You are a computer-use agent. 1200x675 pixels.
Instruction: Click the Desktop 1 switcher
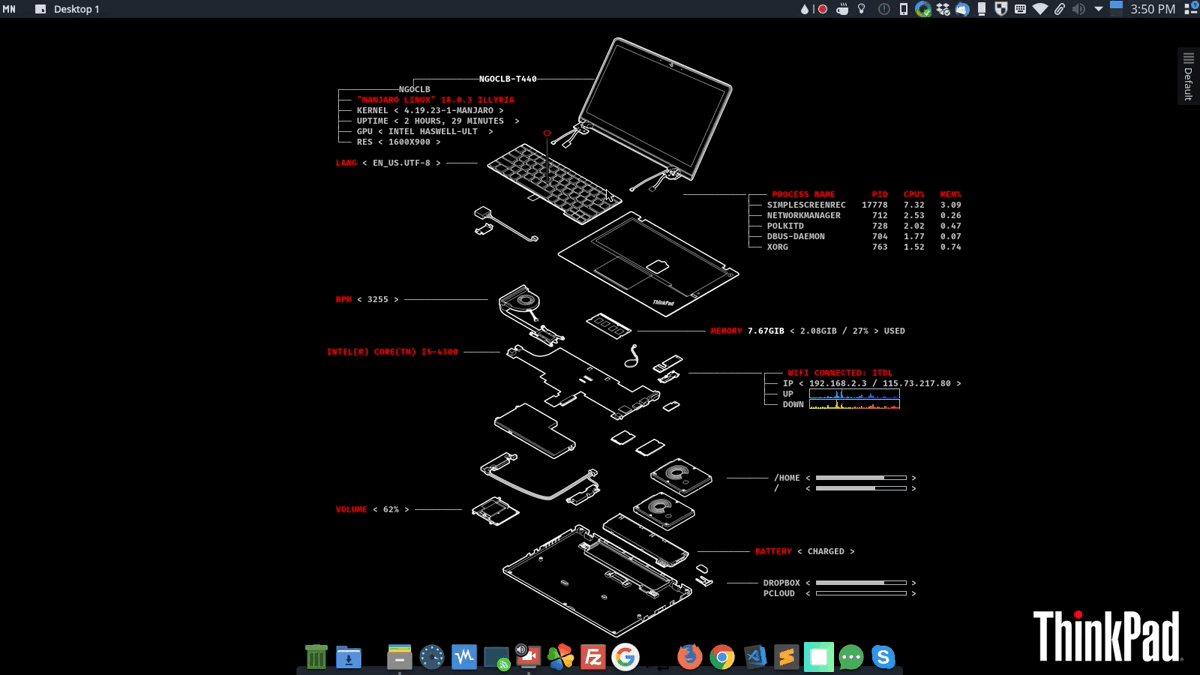point(67,9)
